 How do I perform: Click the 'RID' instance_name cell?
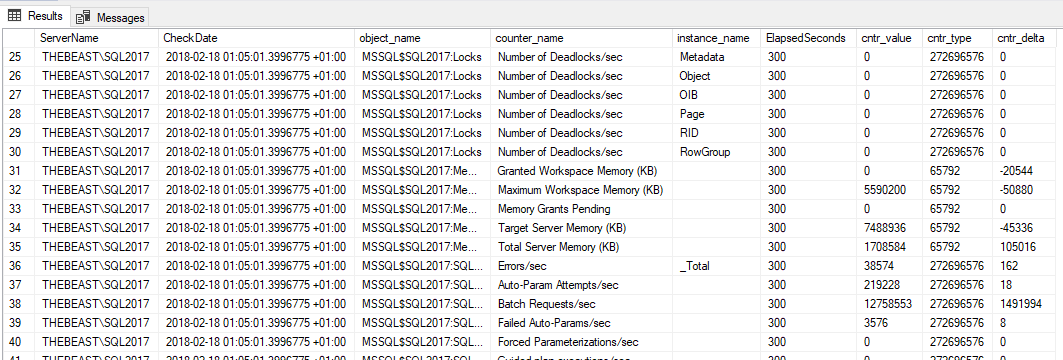pos(717,133)
